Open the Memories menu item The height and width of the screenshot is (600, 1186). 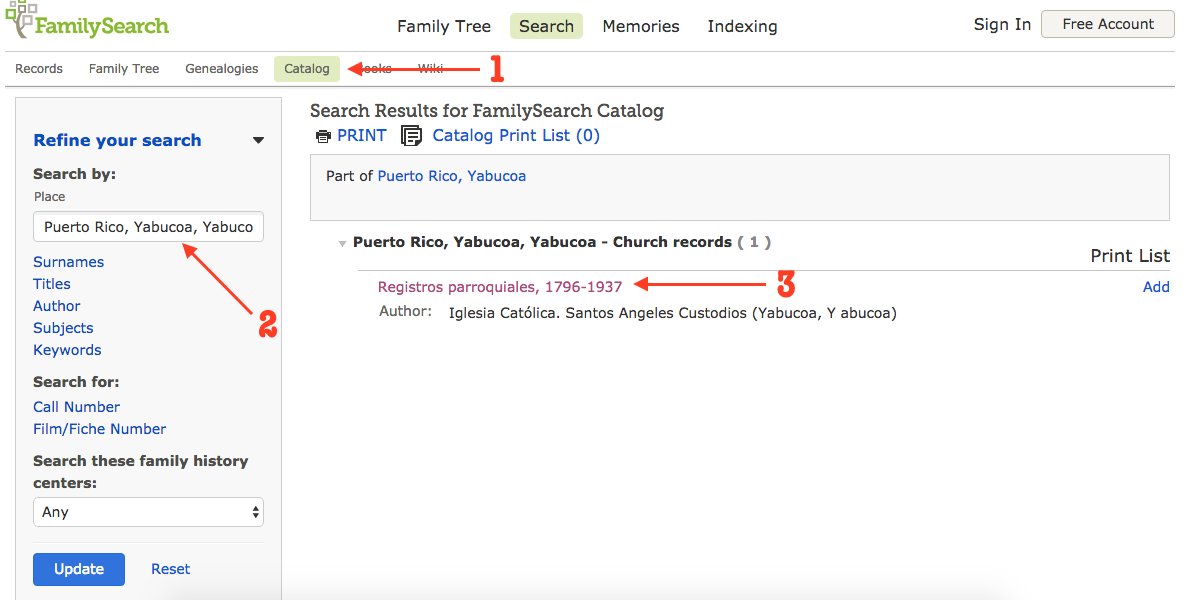pos(640,27)
